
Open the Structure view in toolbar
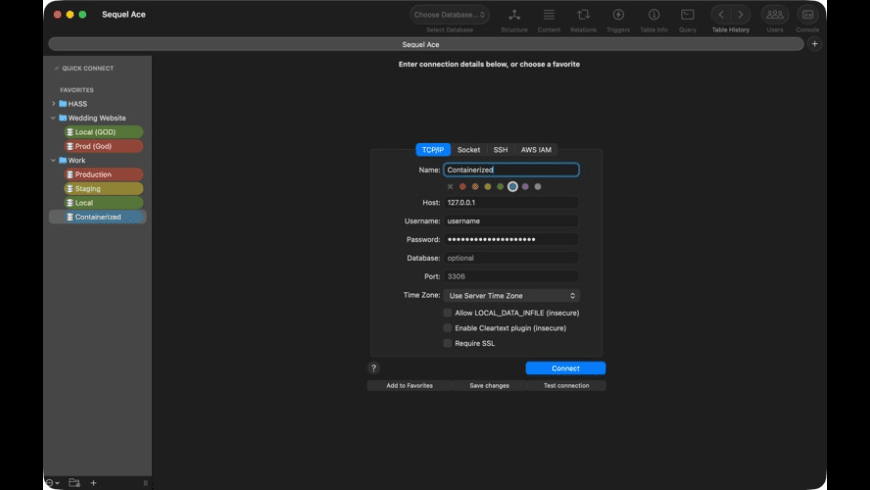click(x=514, y=15)
